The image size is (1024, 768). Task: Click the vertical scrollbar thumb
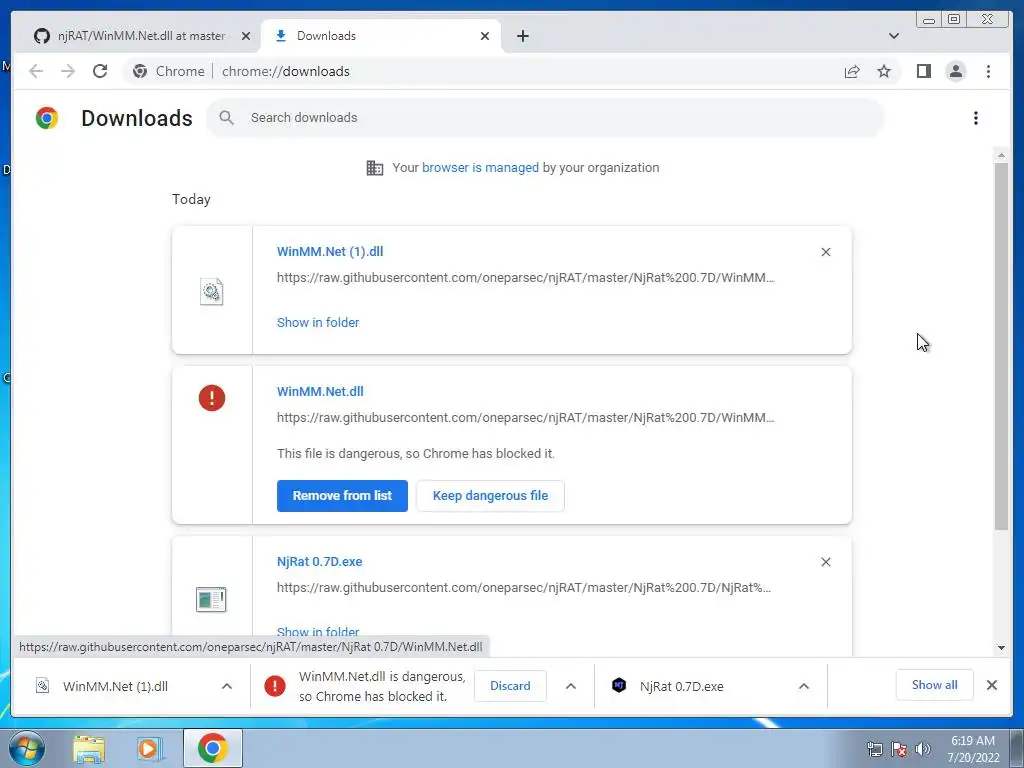click(x=1001, y=346)
